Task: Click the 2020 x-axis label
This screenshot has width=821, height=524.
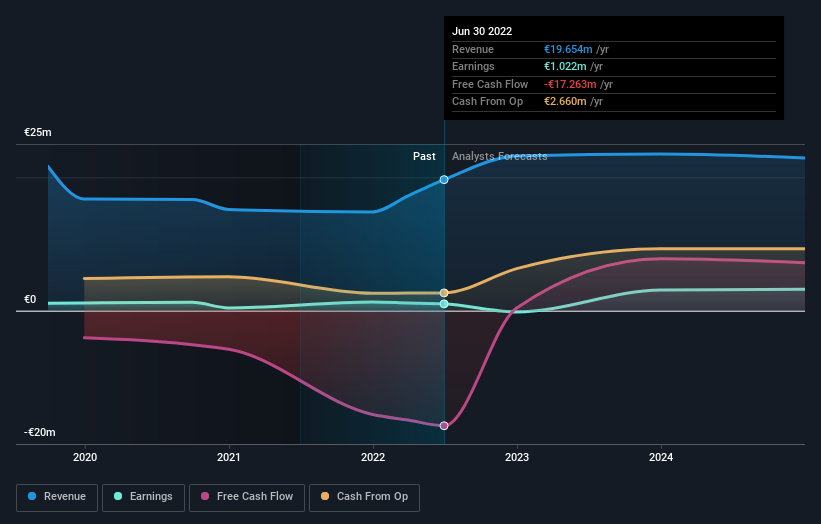Action: (85, 457)
